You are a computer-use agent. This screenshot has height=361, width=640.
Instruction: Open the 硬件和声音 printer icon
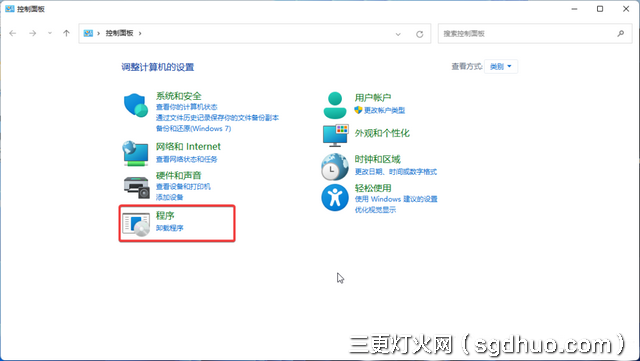[136, 187]
